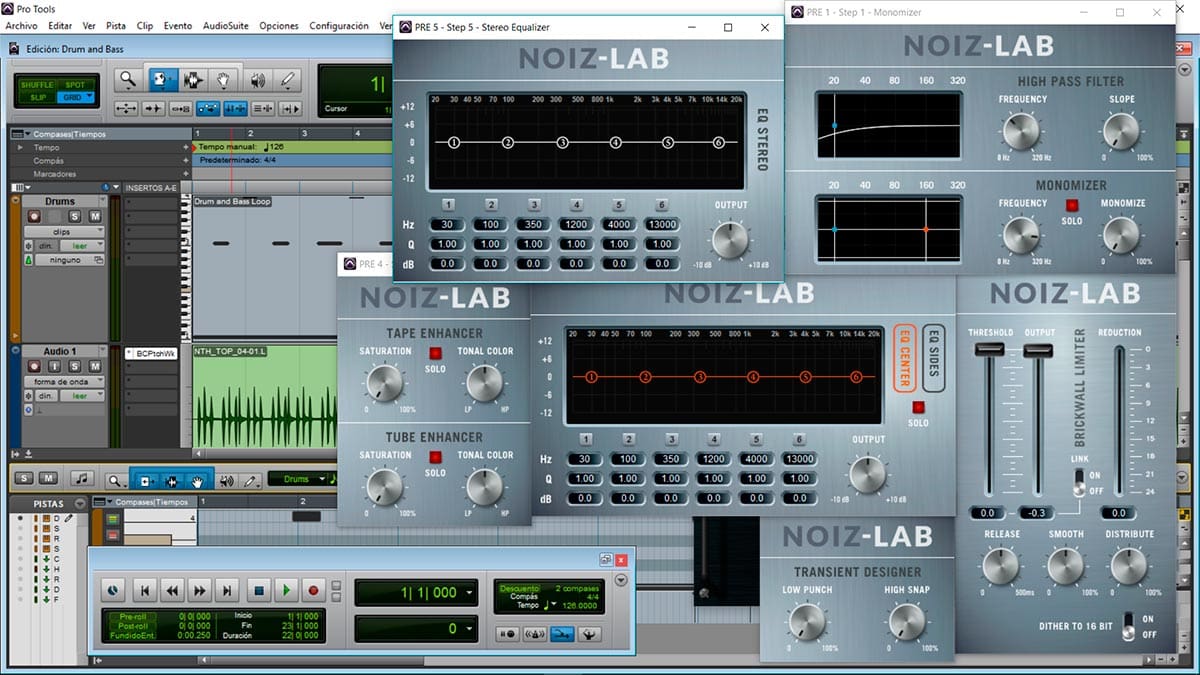Click the Stop button in Transport window
The width and height of the screenshot is (1200, 675).
(x=259, y=590)
